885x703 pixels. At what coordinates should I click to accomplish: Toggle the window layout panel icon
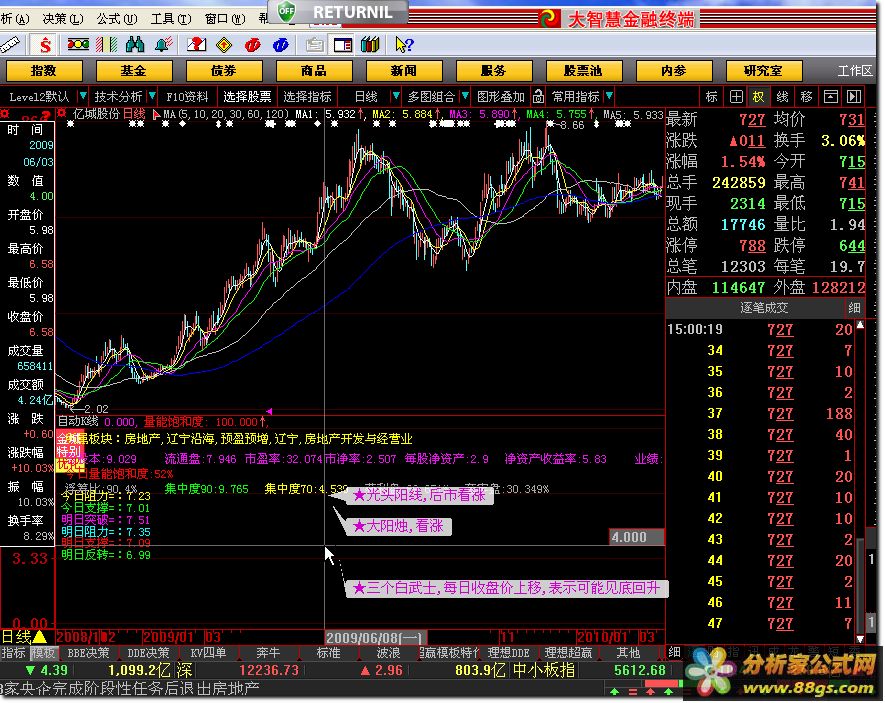point(343,45)
